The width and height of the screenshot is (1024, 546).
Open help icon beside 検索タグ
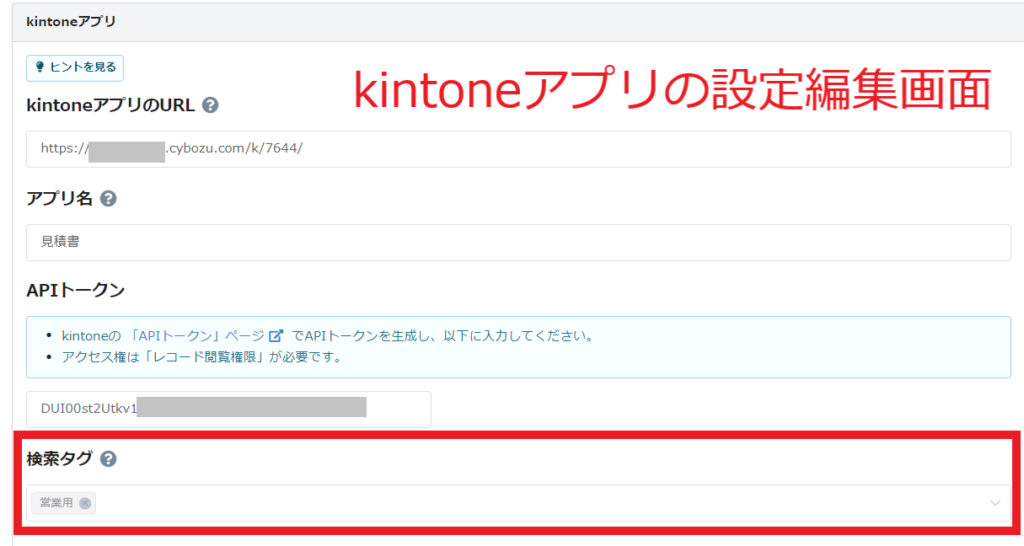pos(108,459)
